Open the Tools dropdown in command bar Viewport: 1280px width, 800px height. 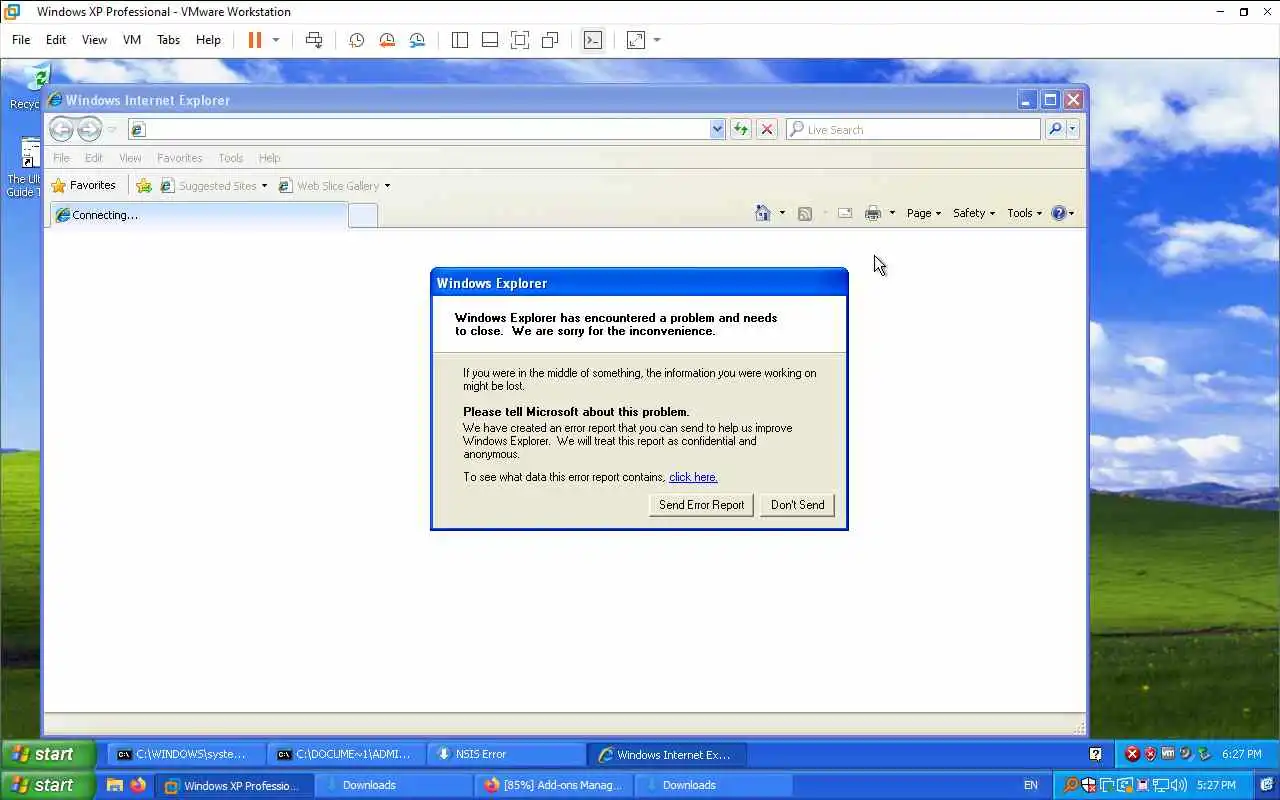click(x=1024, y=213)
